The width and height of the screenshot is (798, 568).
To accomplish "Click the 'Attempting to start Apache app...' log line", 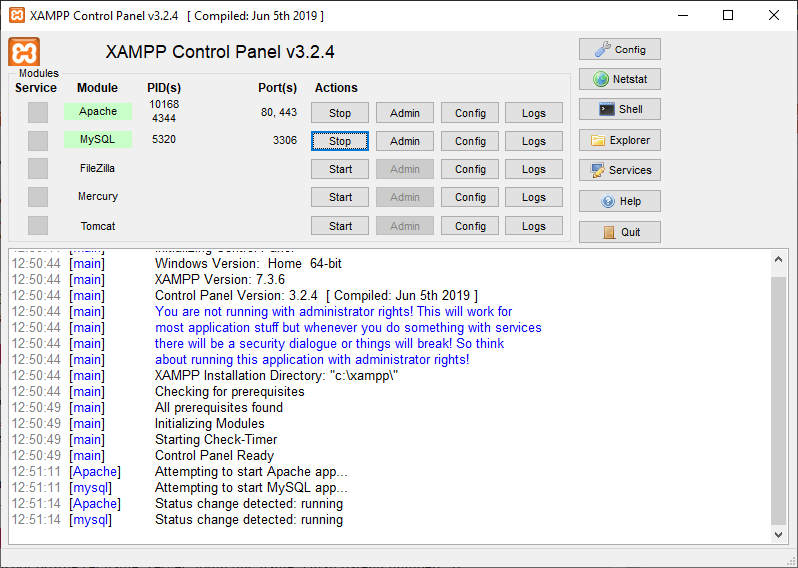I will [251, 472].
